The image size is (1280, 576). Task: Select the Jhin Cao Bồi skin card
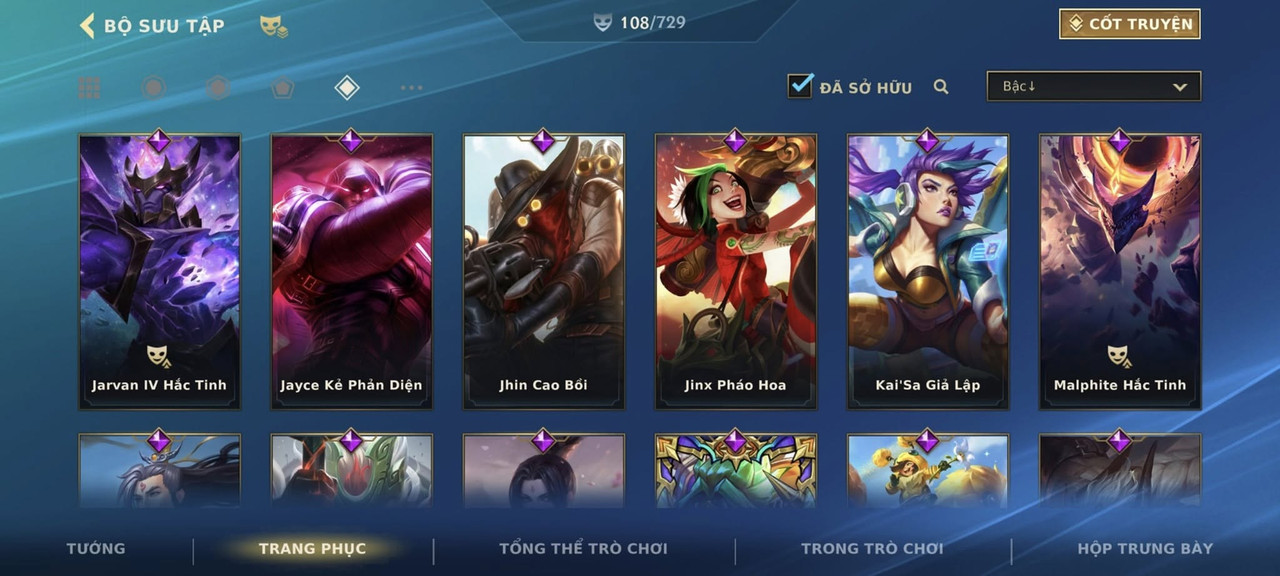click(x=544, y=272)
